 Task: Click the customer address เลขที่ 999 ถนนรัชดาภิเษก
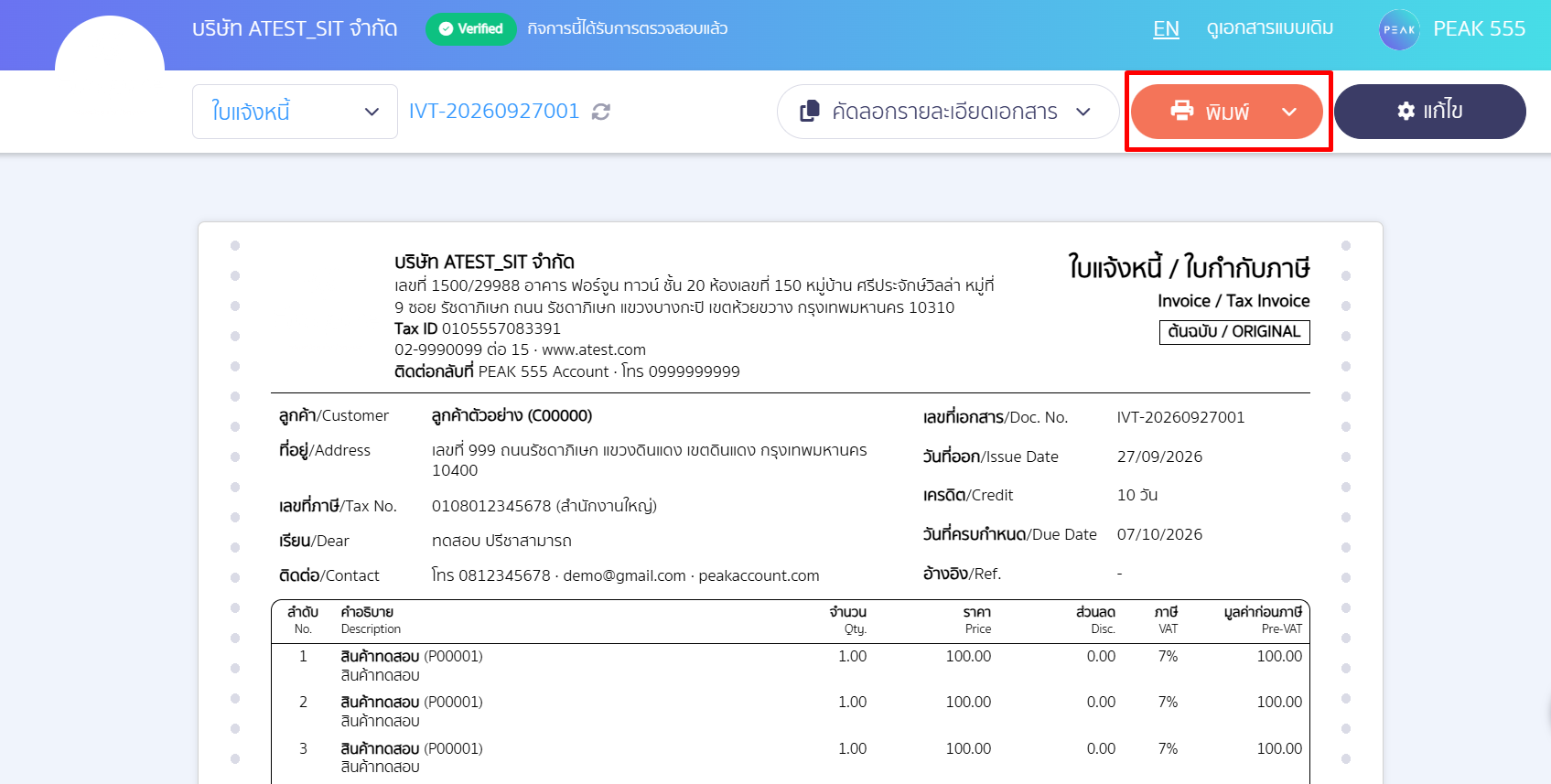pyautogui.click(x=650, y=460)
